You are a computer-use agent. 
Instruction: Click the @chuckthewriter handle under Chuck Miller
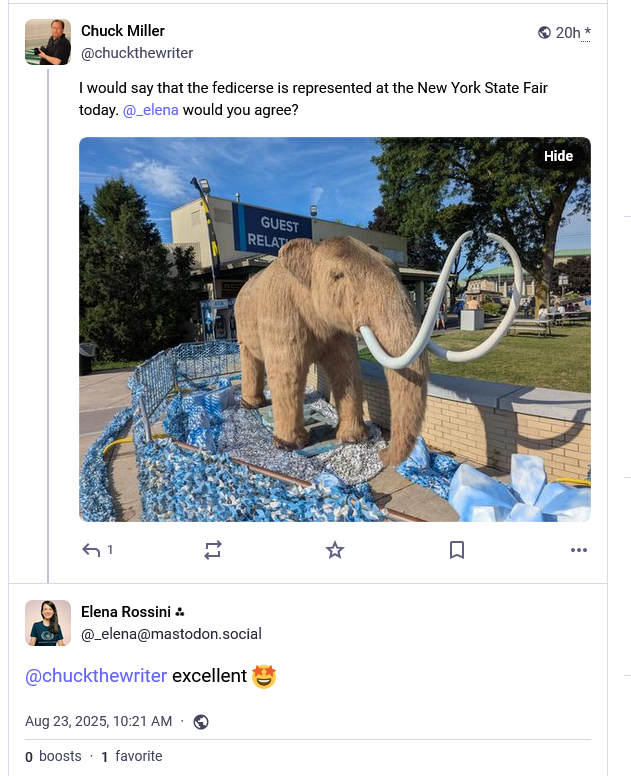[137, 53]
